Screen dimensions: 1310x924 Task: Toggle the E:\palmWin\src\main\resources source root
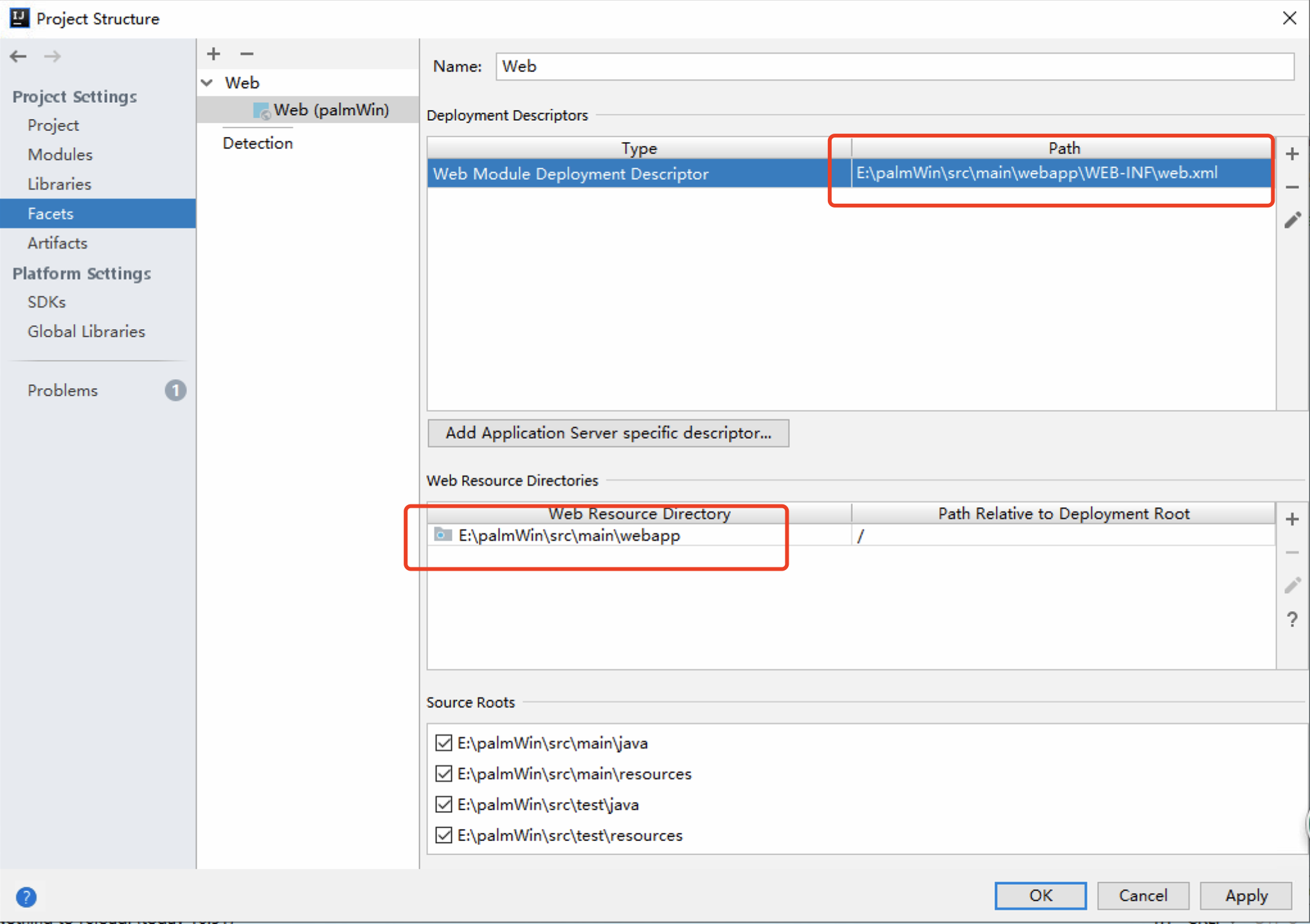click(x=444, y=774)
